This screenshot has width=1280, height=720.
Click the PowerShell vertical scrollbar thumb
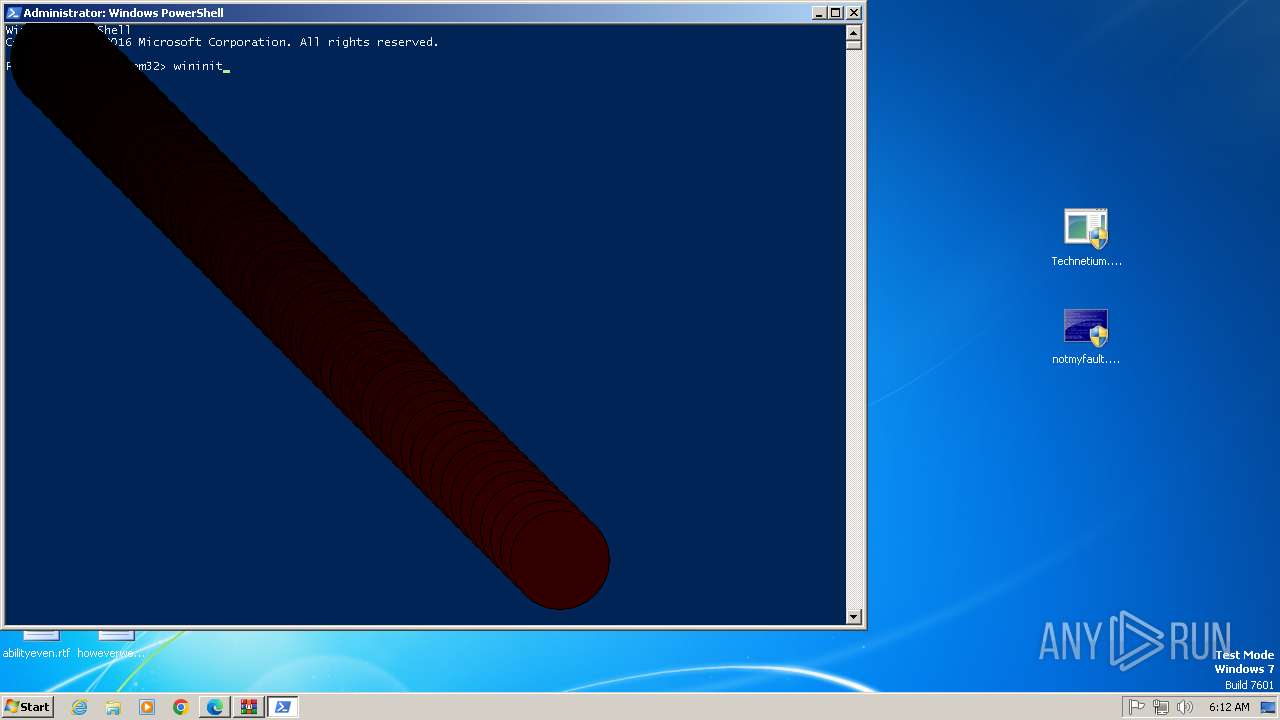pos(853,45)
